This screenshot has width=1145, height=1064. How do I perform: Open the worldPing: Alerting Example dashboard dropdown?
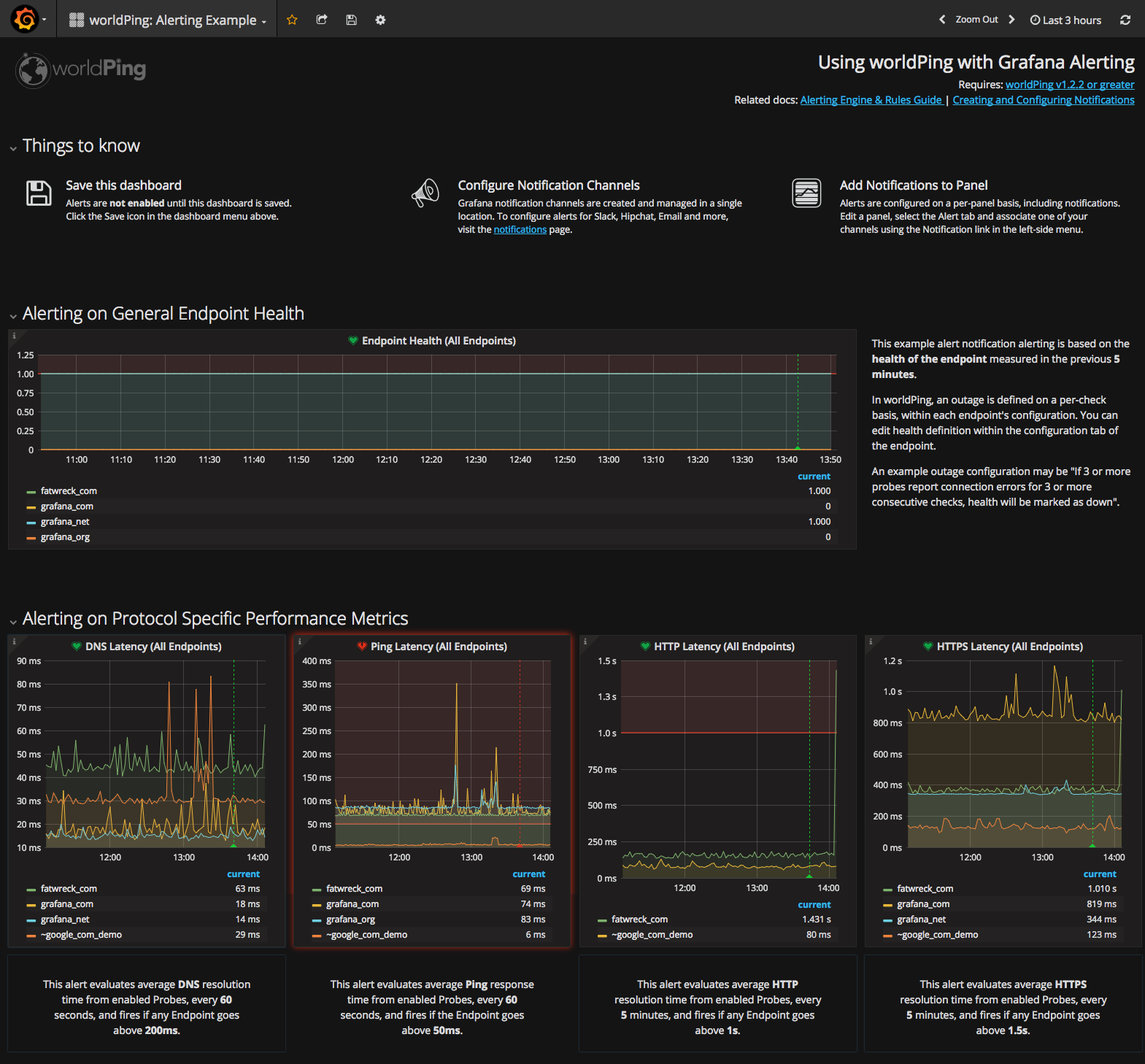pos(172,20)
